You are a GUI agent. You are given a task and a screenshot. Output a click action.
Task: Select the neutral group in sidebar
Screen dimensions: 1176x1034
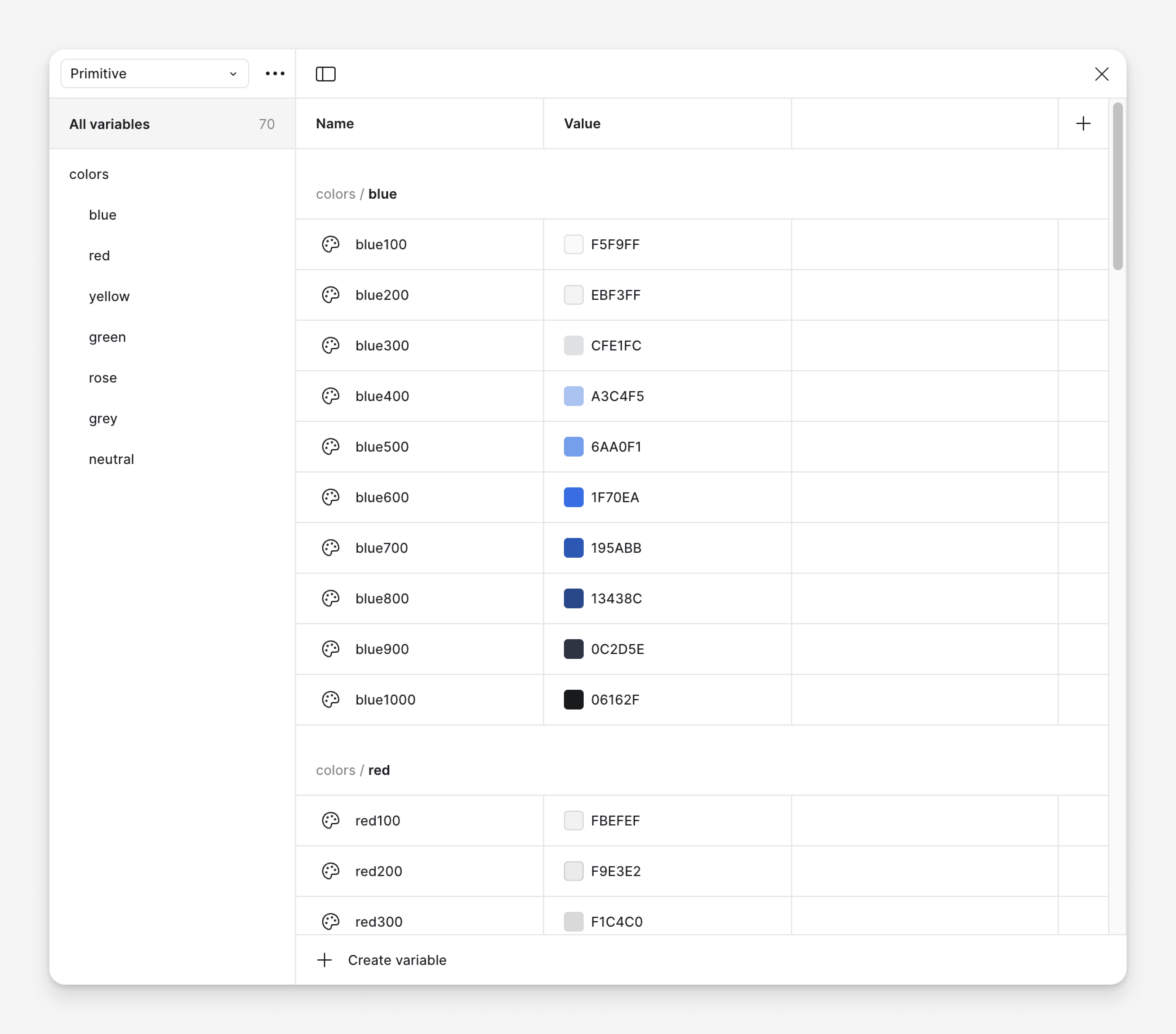112,459
